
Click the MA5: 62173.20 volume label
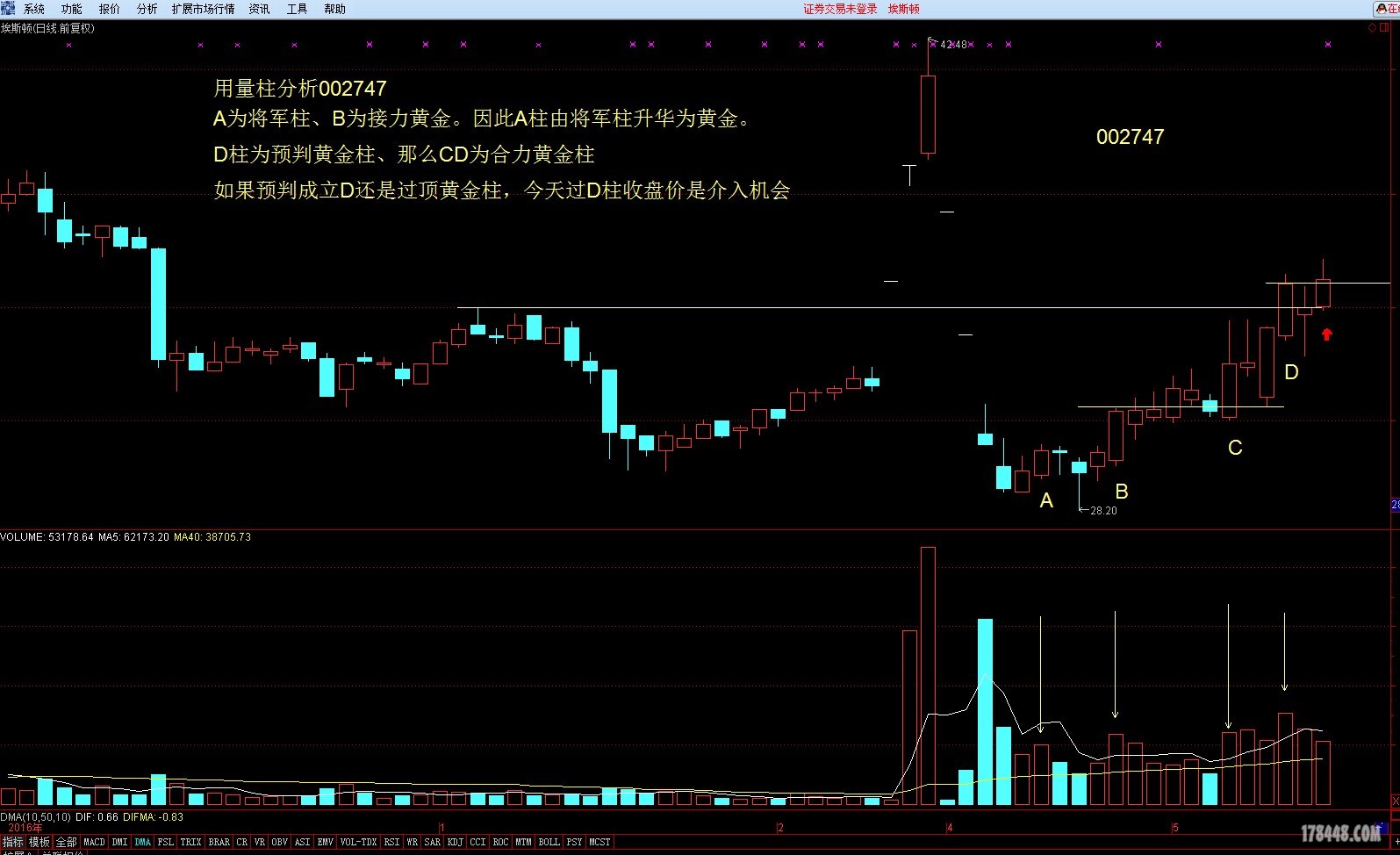tap(133, 537)
